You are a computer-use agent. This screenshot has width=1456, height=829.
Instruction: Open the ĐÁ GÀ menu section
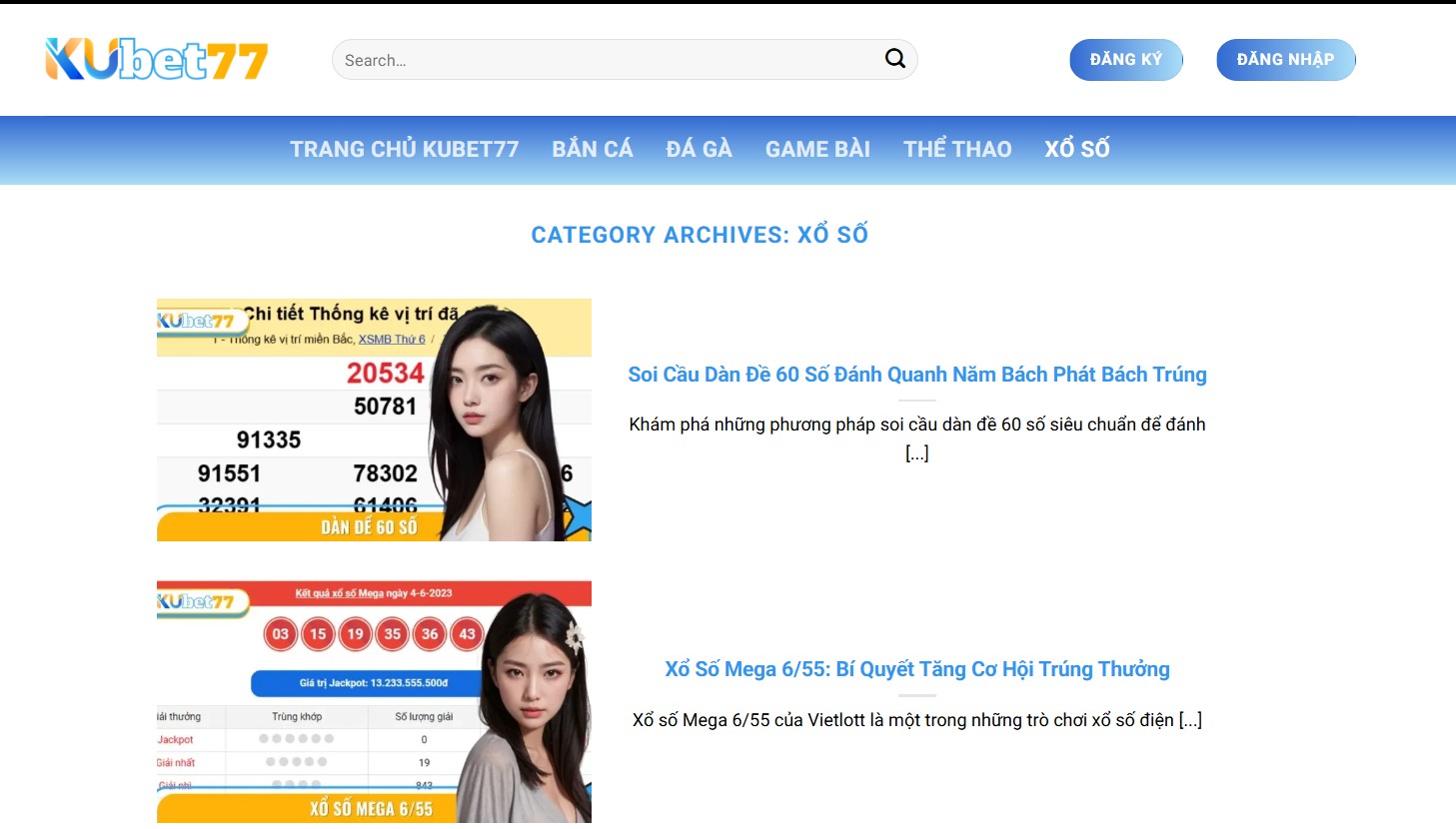(699, 150)
